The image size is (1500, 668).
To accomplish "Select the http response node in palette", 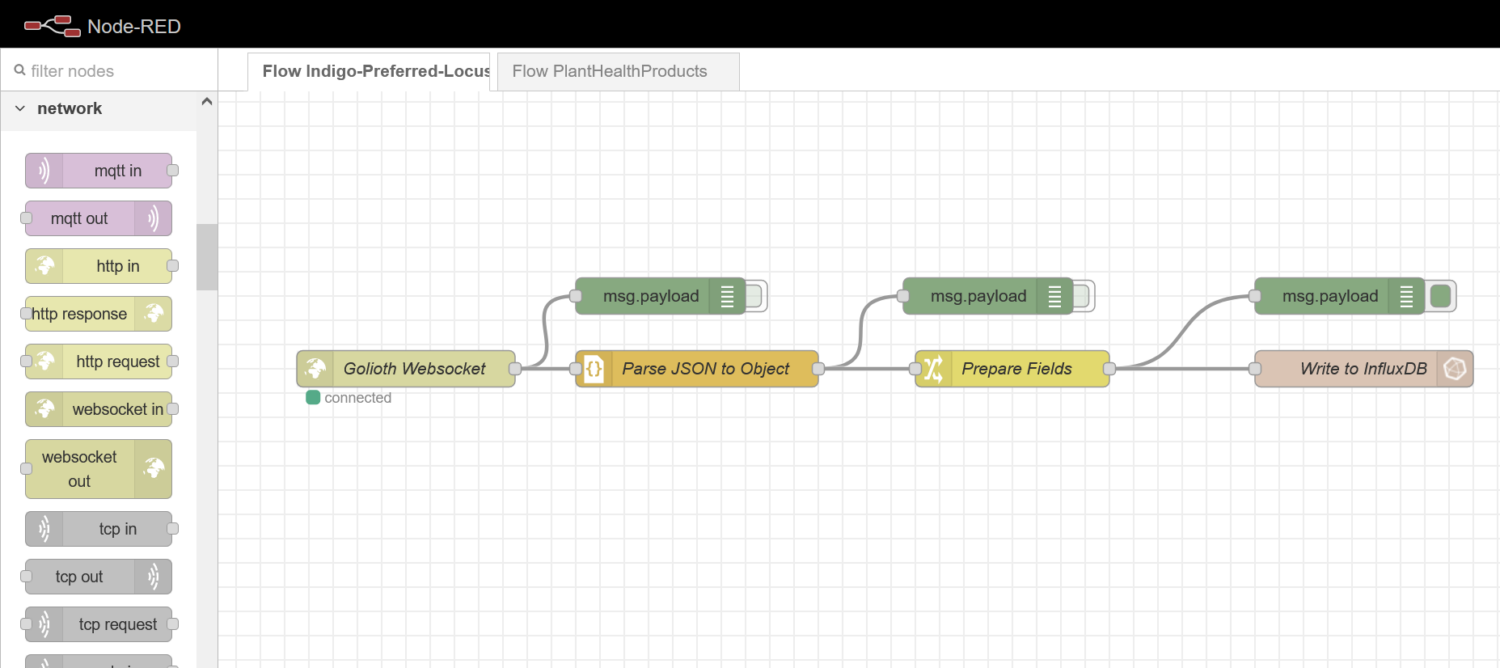I will pyautogui.click(x=98, y=314).
